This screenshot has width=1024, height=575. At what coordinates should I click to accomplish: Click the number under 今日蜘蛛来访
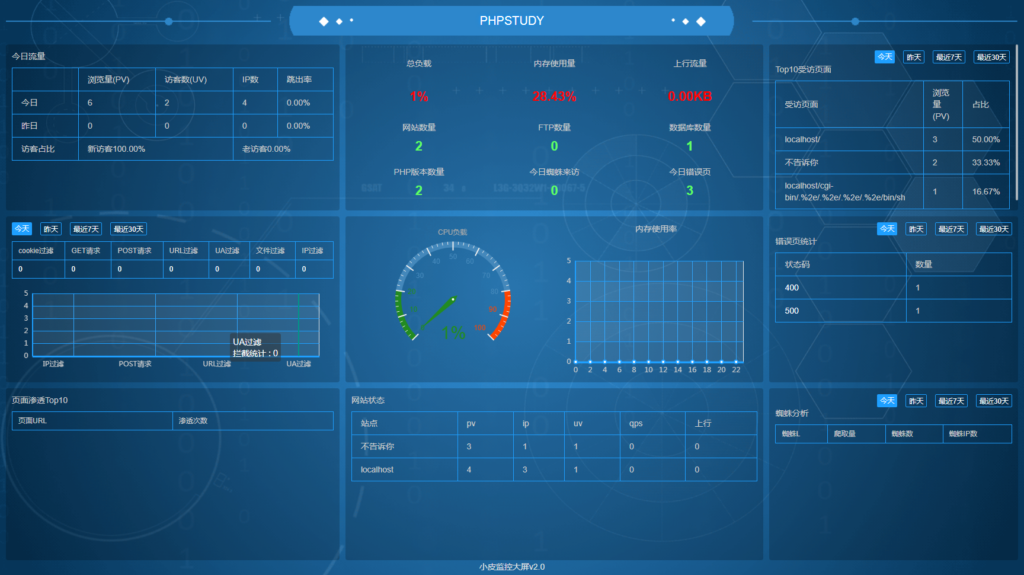tap(554, 191)
